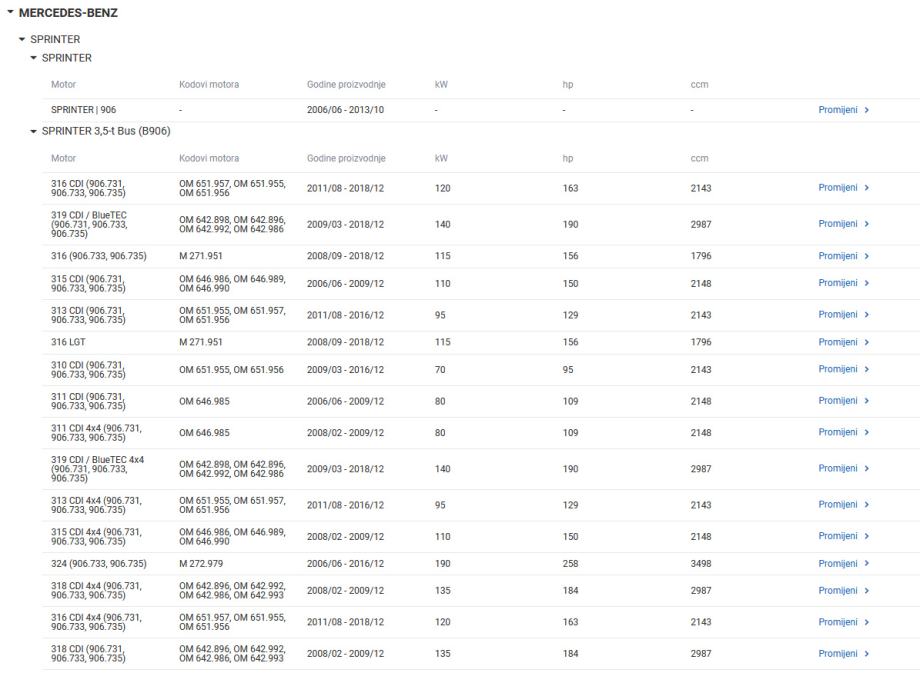Select the MERCEDES-BENZ heading text
Image resolution: width=920 pixels, height=673 pixels.
(x=68, y=12)
